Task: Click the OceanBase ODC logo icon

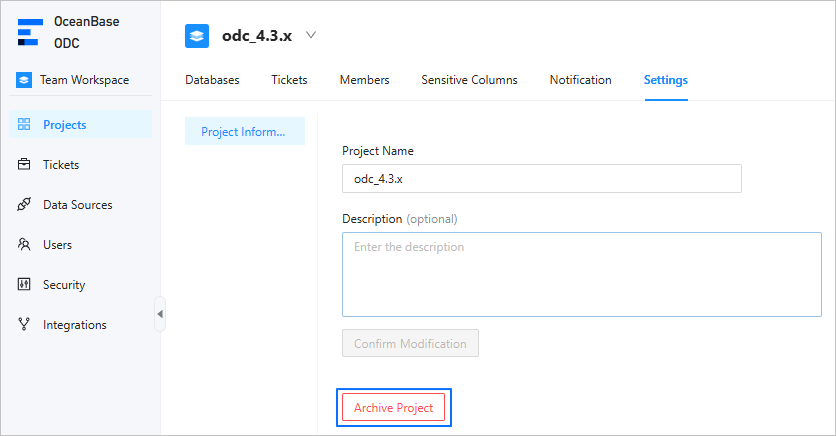Action: pos(28,31)
